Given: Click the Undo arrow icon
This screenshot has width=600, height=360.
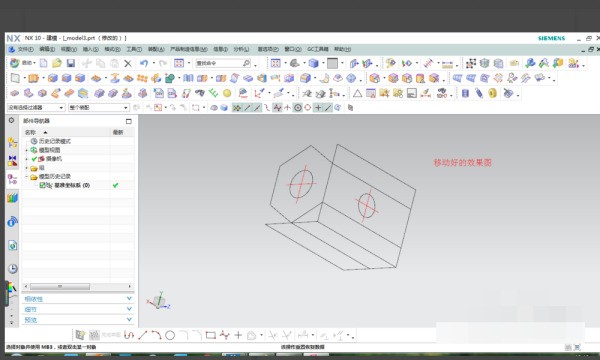Looking at the screenshot, I should [x=144, y=63].
